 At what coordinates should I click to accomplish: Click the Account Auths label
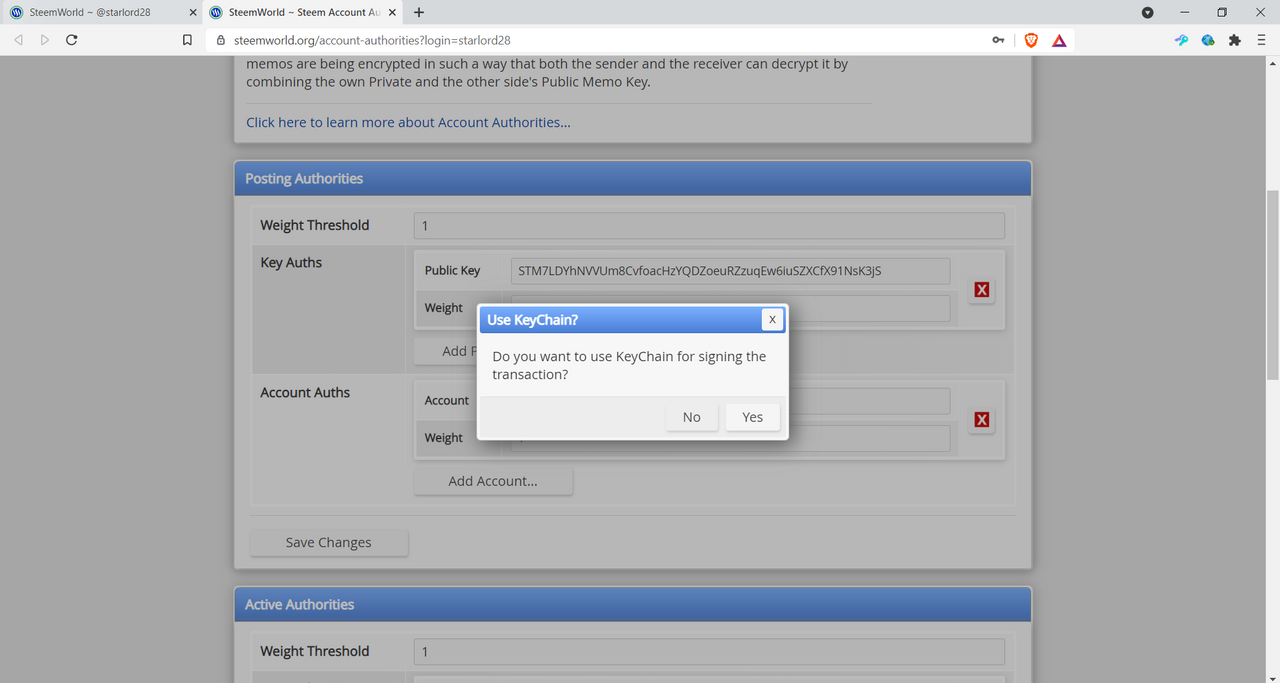pyautogui.click(x=305, y=392)
